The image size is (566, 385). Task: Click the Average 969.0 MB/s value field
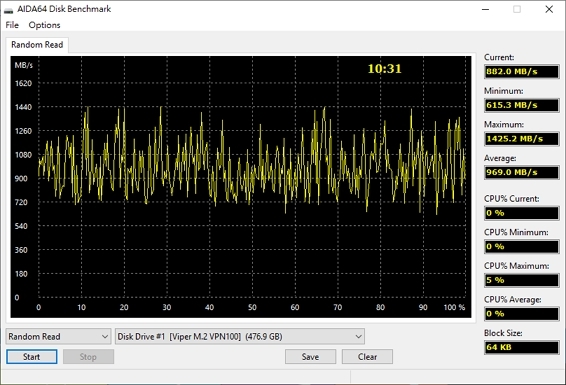[522, 172]
